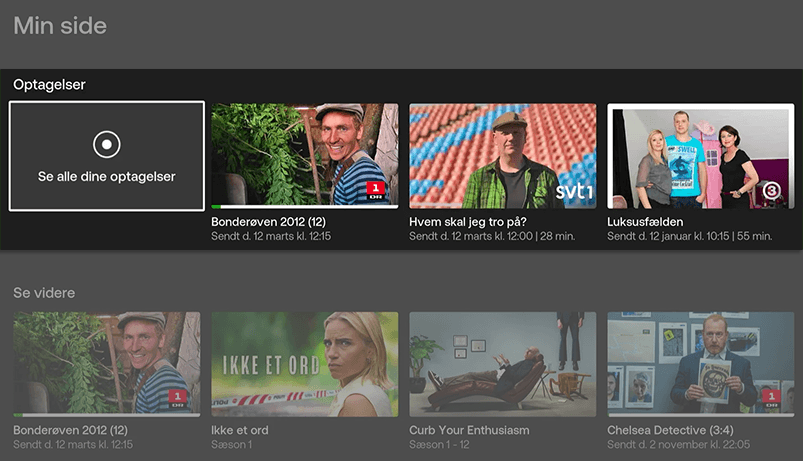Select title "Chelsea Detective (3:4)"
This screenshot has width=803, height=461.
point(670,430)
